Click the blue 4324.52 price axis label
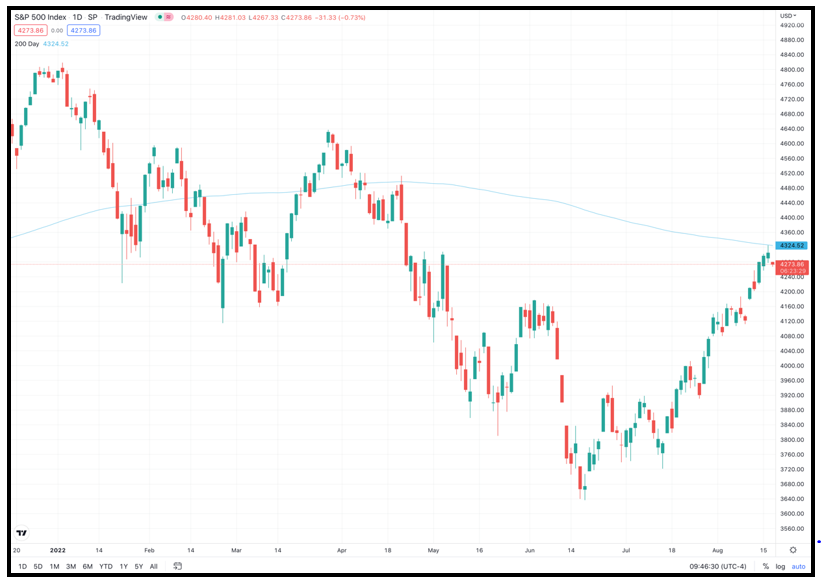 click(792, 245)
